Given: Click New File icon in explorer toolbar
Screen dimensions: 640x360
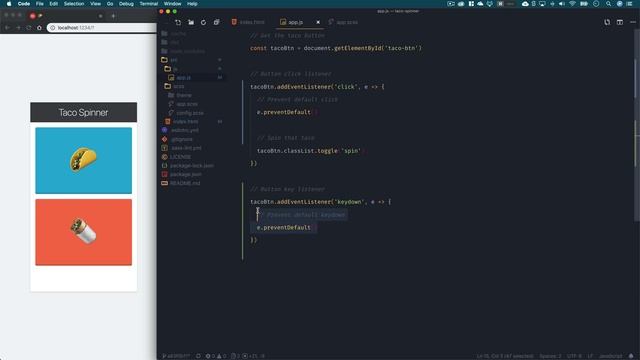Looking at the screenshot, I should click(x=178, y=22).
